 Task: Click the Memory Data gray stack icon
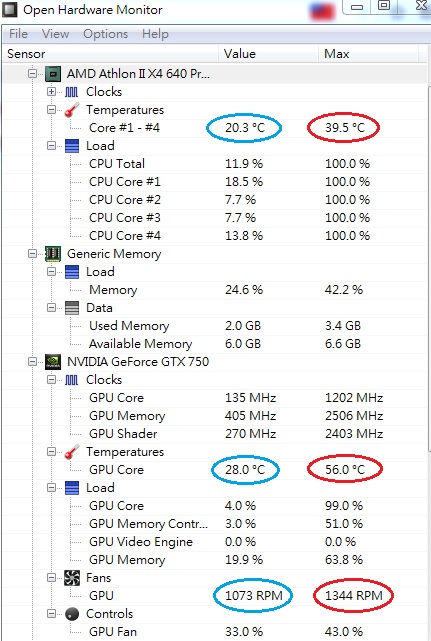(x=72, y=308)
